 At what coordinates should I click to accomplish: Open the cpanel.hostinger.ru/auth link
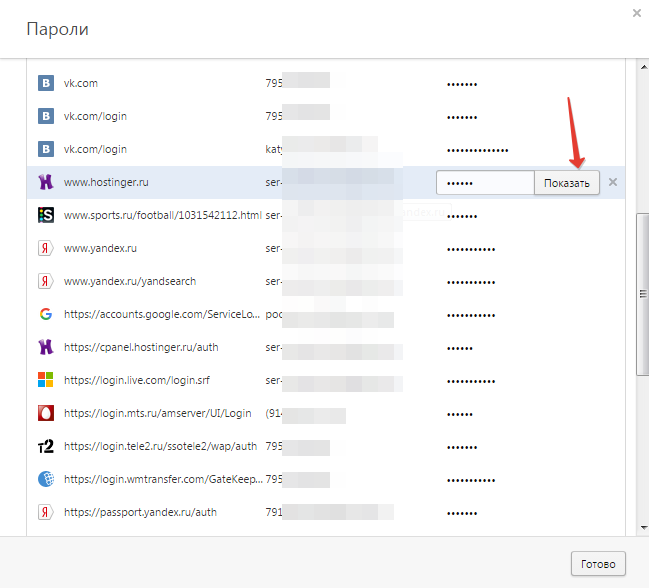141,347
